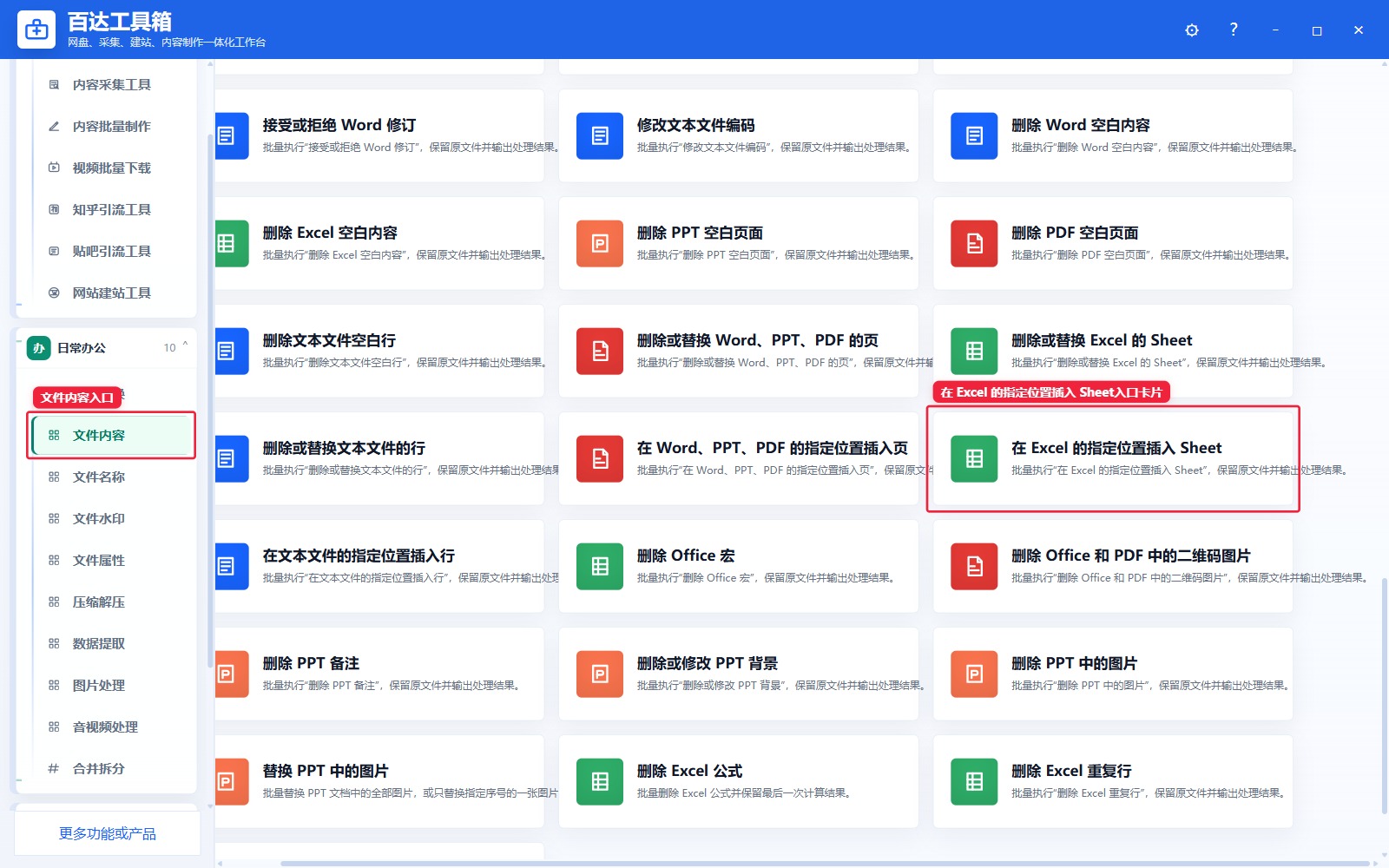1389x868 pixels.
Task: Click the blue icon for 修改文本文件编码
Action: [x=600, y=135]
